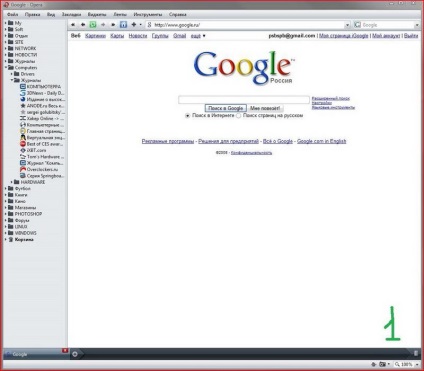
Task: Click the Rewind arrow at toolbar start
Action: point(73,25)
